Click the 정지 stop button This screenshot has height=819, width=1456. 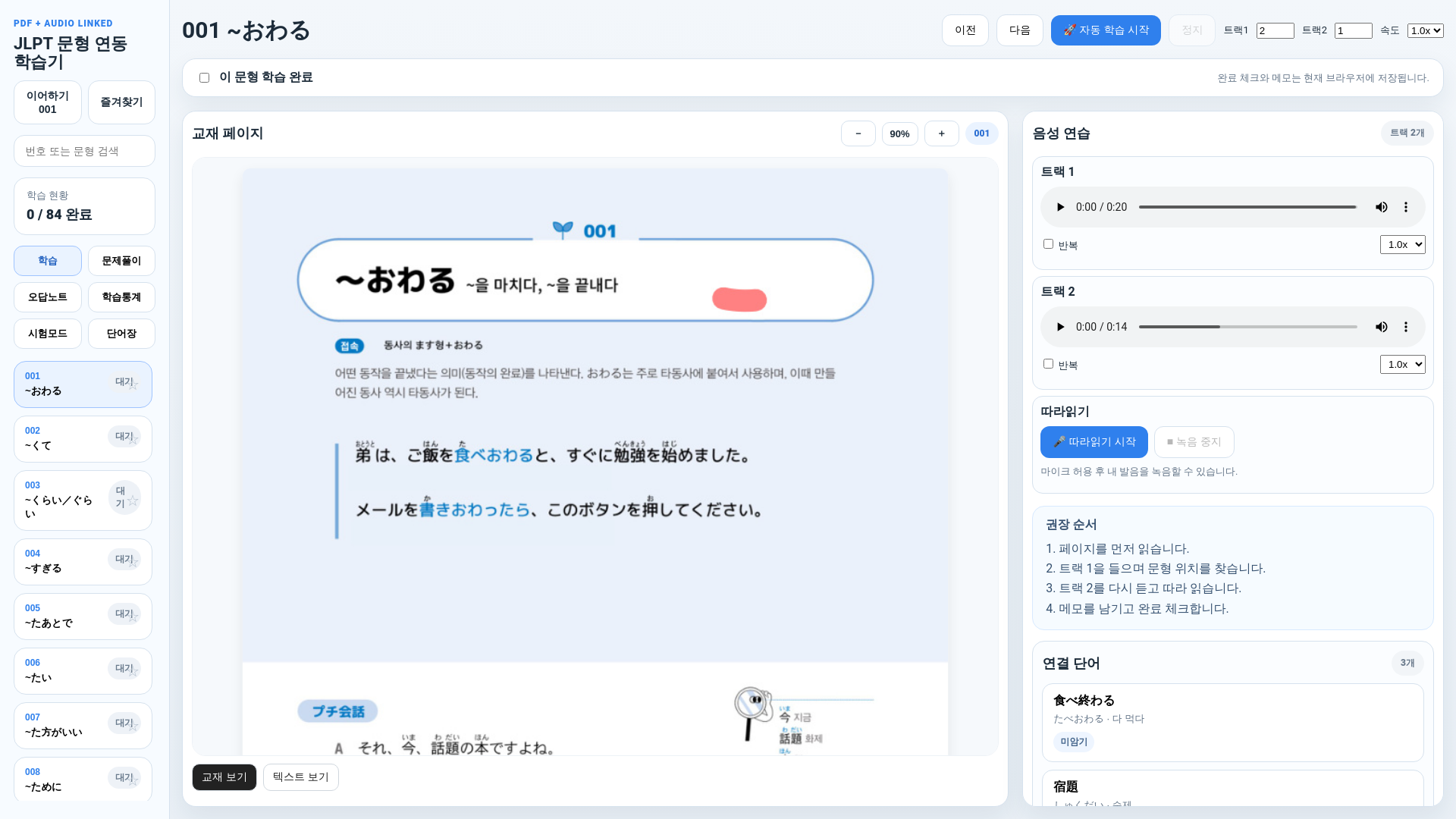(1192, 30)
